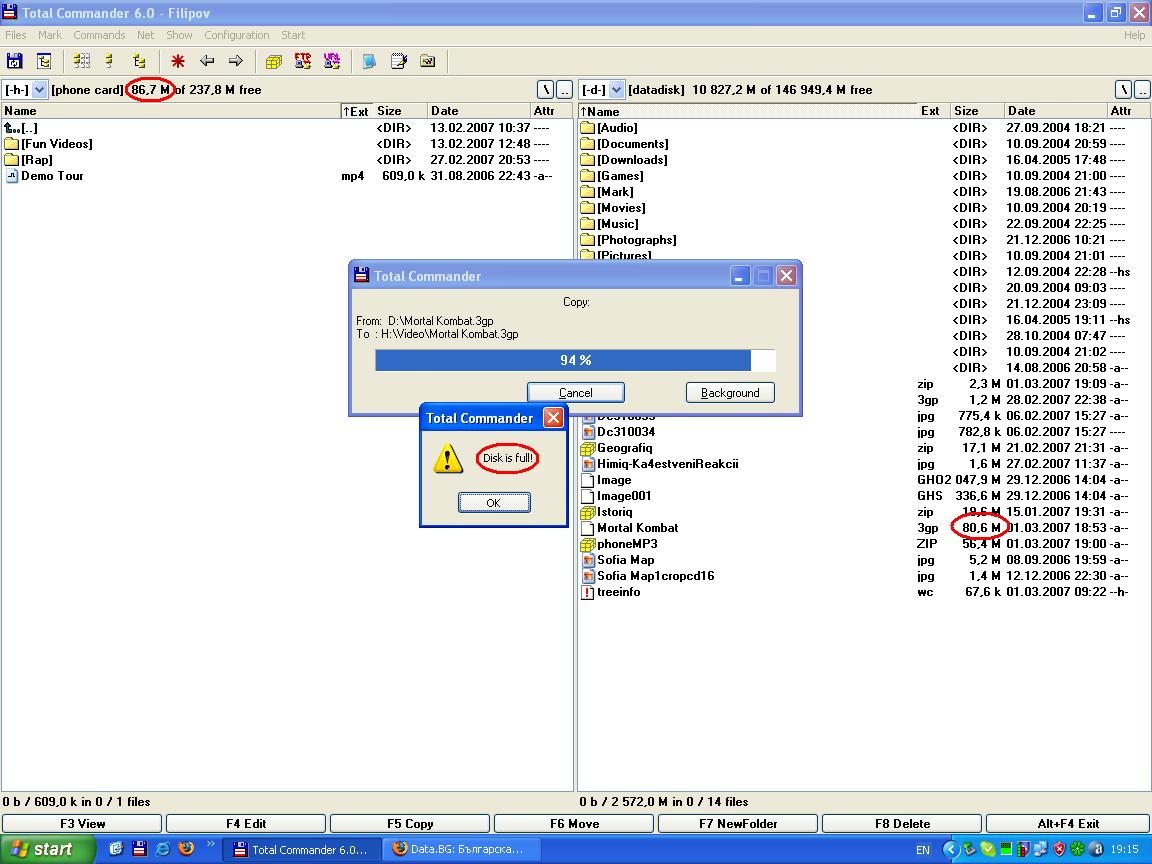This screenshot has height=864, width=1152.
Task: Click the Sofia Map image file icon
Action: [x=587, y=560]
